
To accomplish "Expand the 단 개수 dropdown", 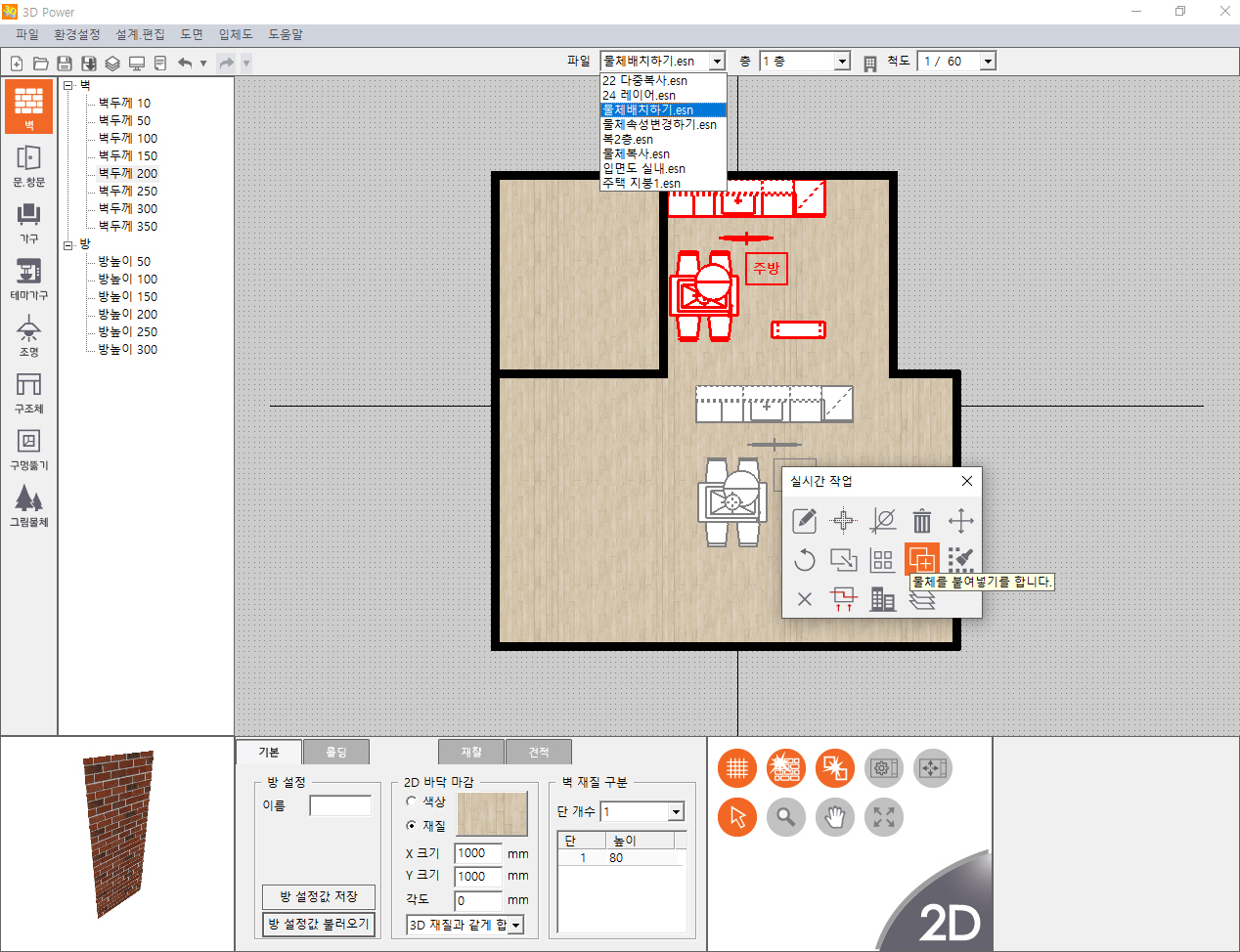I will click(x=676, y=812).
